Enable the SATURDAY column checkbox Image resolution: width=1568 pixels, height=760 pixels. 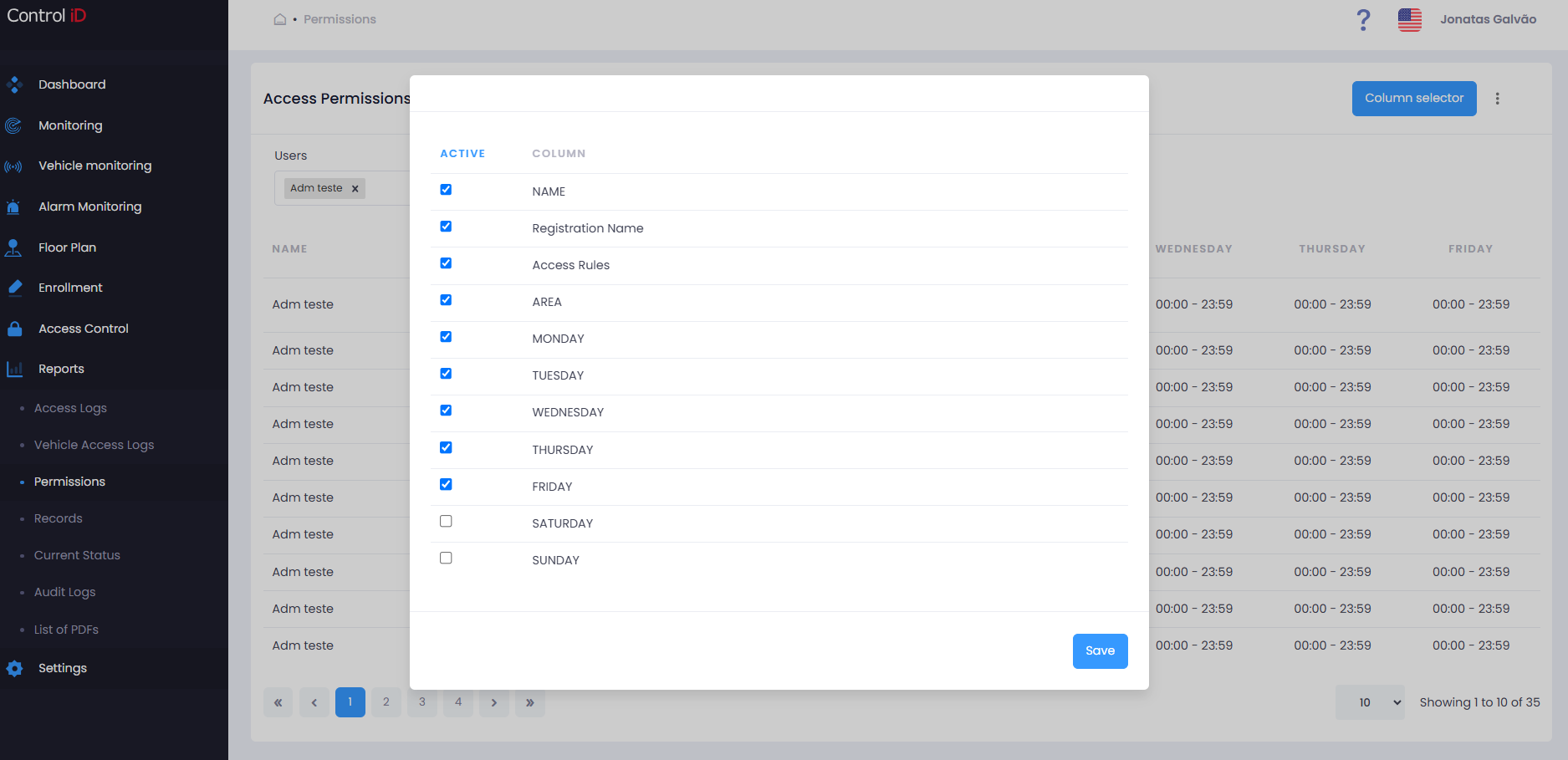pos(446,521)
